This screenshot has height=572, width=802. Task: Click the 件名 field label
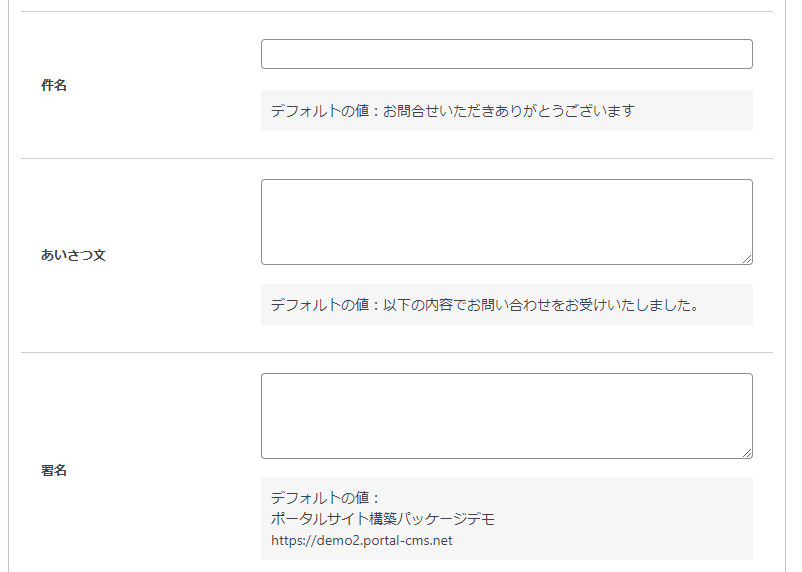tap(54, 86)
